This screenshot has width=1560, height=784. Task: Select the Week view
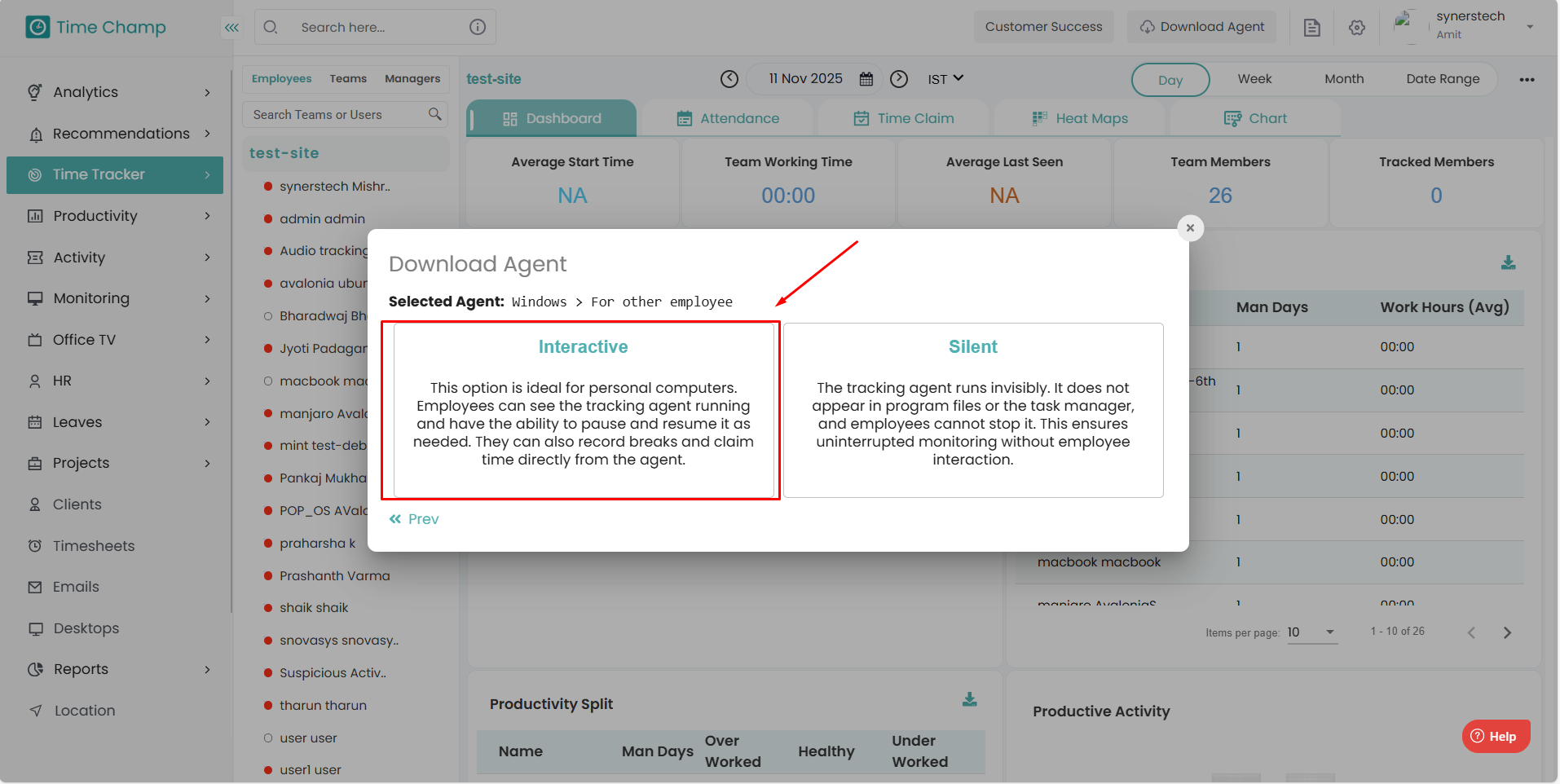point(1254,79)
